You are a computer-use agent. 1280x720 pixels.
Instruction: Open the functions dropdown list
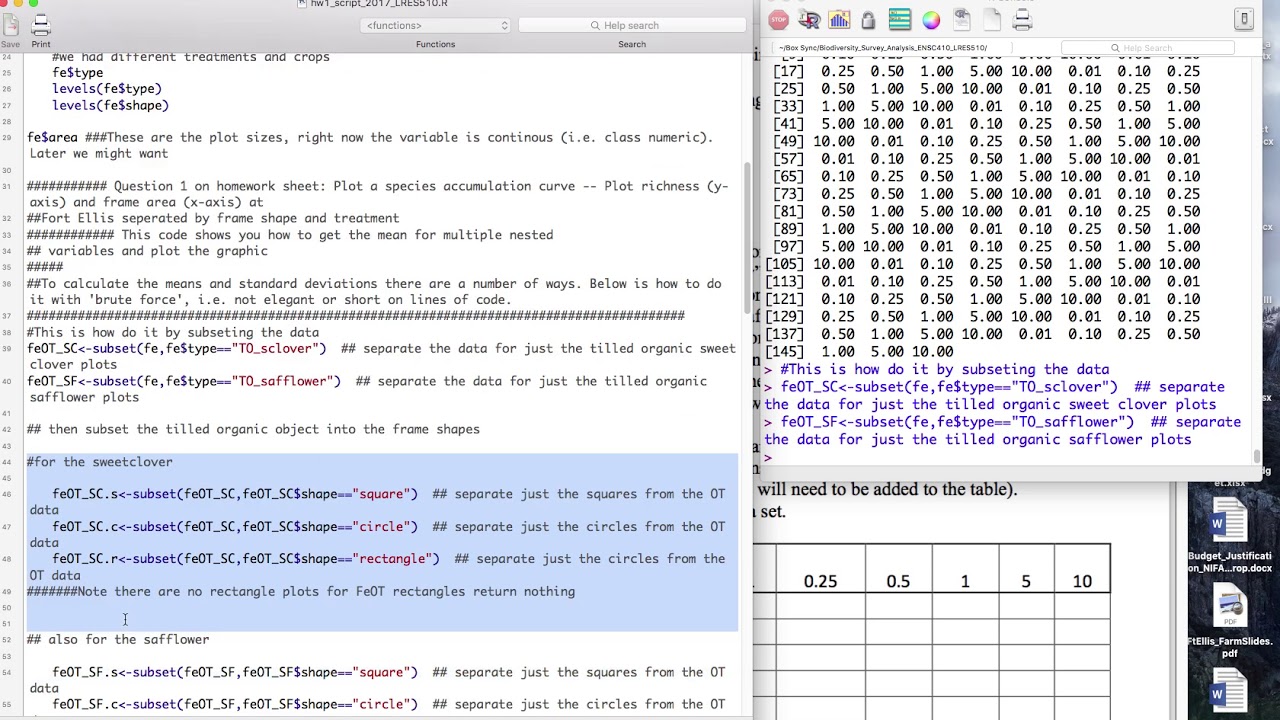pos(436,25)
